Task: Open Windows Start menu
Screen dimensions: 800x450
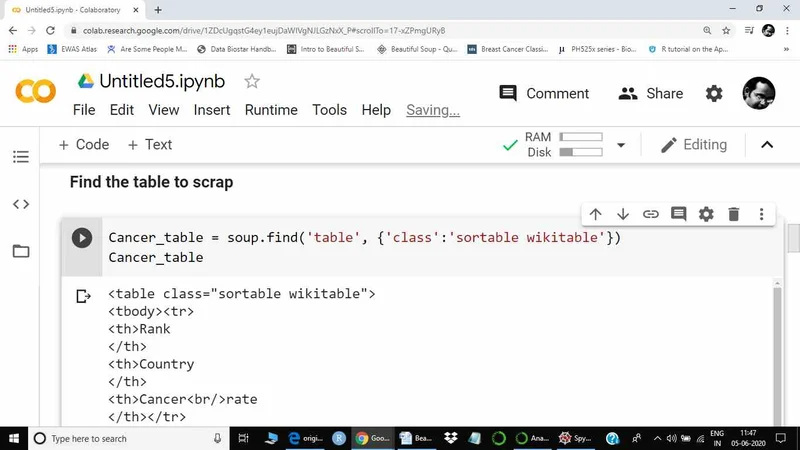Action: [x=14, y=438]
